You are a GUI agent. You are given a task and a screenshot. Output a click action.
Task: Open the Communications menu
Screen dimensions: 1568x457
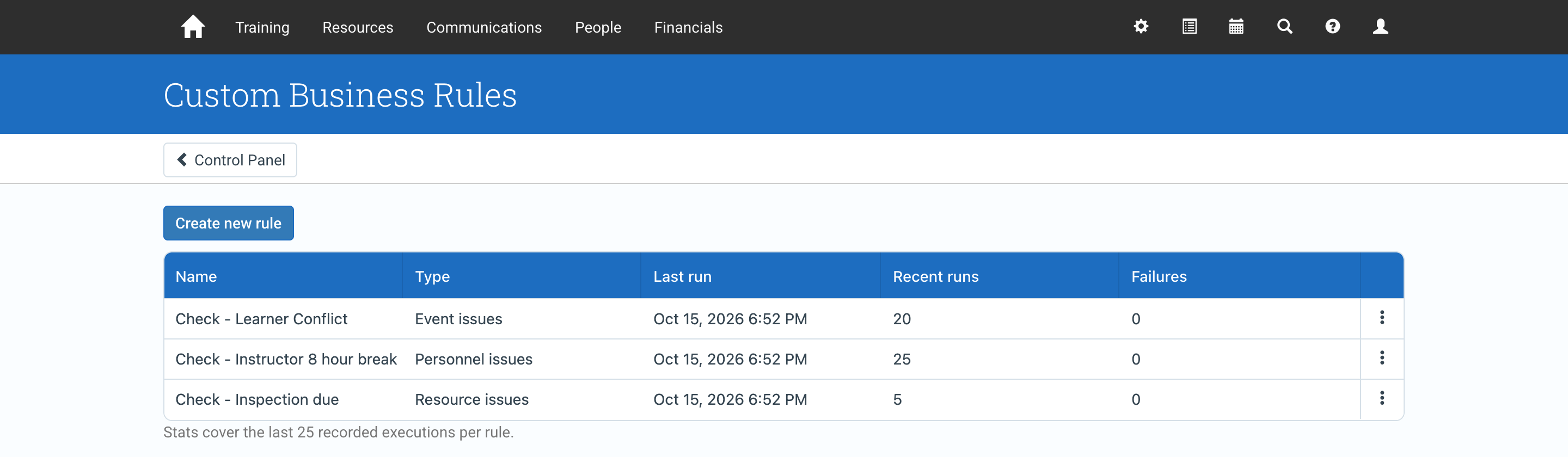point(484,27)
